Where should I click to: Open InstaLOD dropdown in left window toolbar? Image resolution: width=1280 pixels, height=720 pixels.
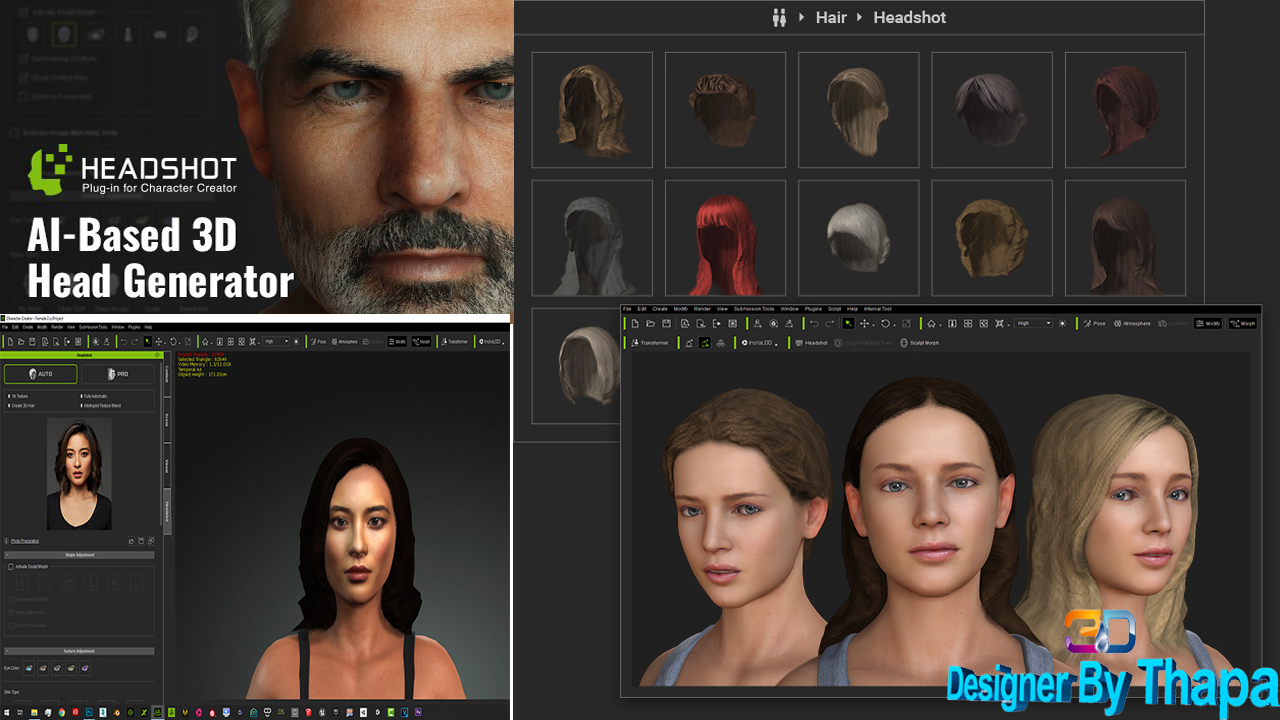tap(491, 341)
